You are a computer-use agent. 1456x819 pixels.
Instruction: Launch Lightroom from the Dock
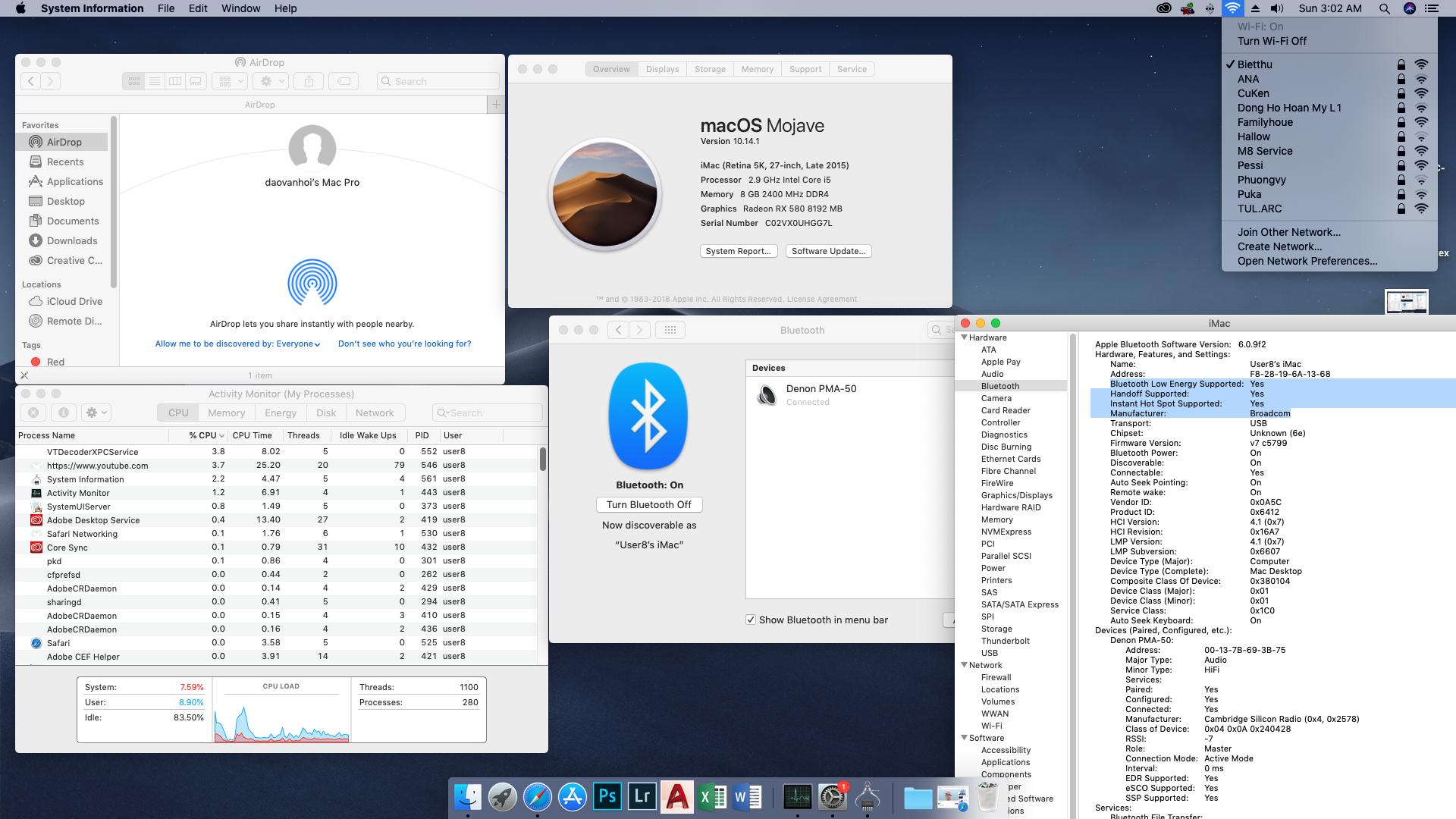(642, 797)
